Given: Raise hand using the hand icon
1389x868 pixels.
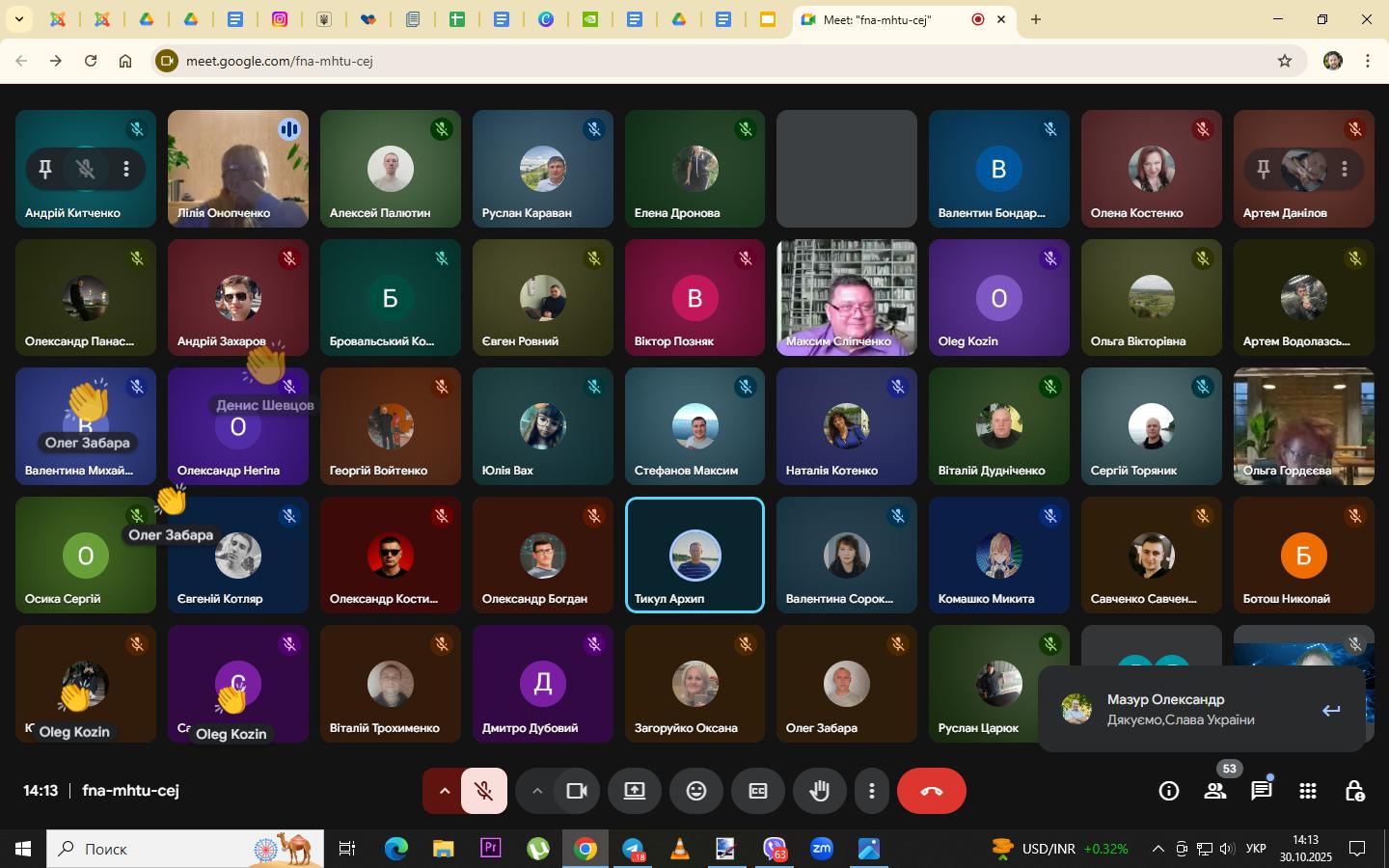Looking at the screenshot, I should pos(820,791).
